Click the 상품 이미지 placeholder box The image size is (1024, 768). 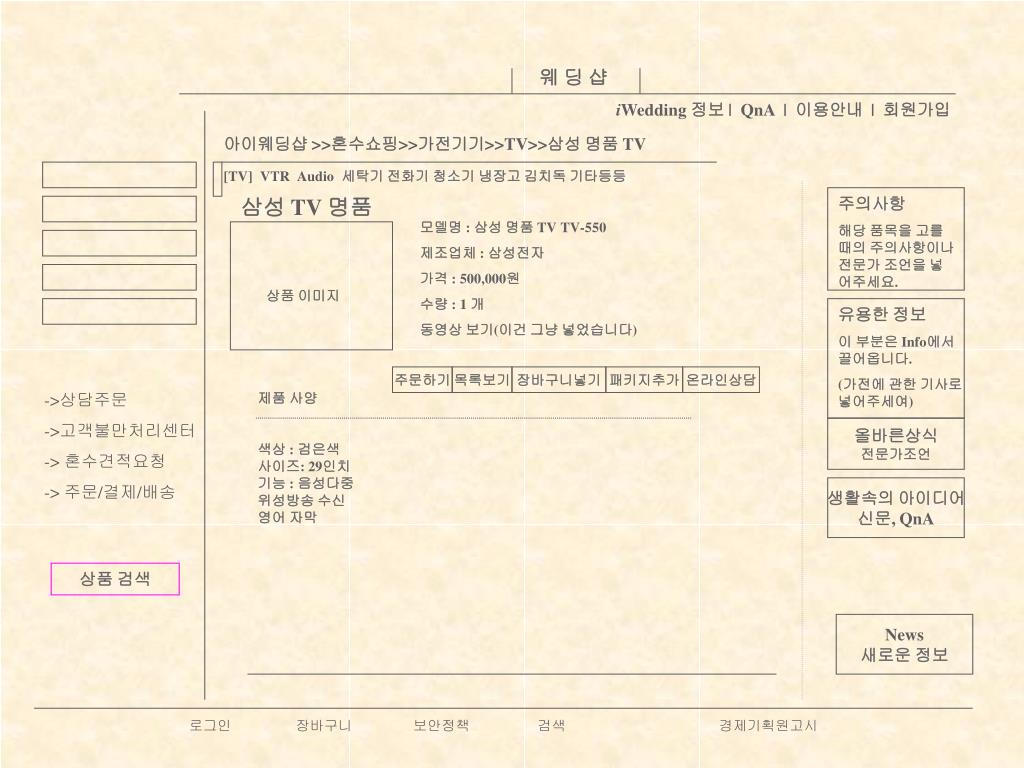click(312, 286)
